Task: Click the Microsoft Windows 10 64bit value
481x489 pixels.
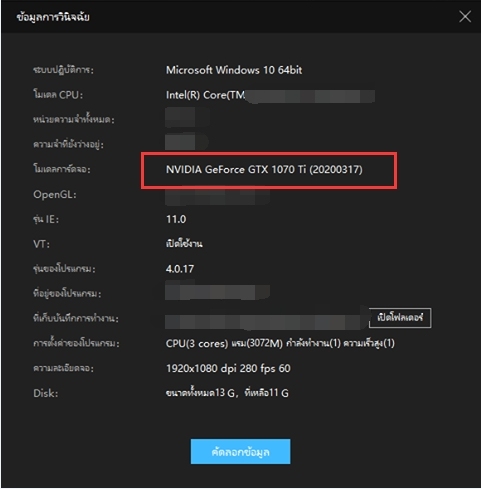Action: coord(234,70)
